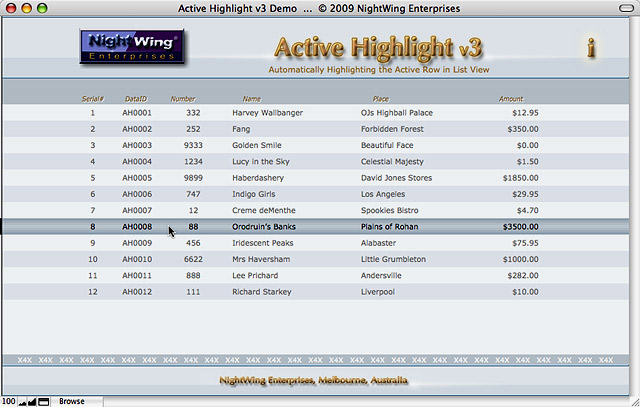Select the Indigo Girls name field

tap(253, 194)
